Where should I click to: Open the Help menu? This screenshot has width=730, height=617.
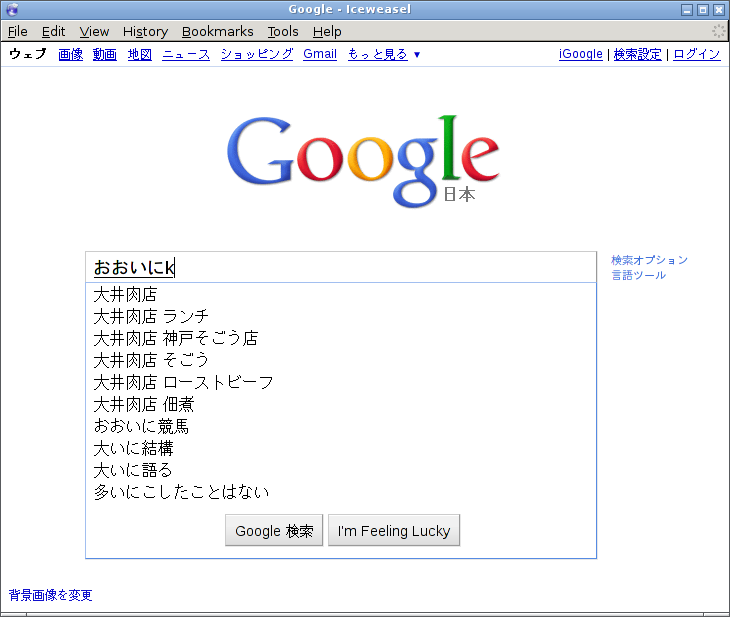(327, 31)
